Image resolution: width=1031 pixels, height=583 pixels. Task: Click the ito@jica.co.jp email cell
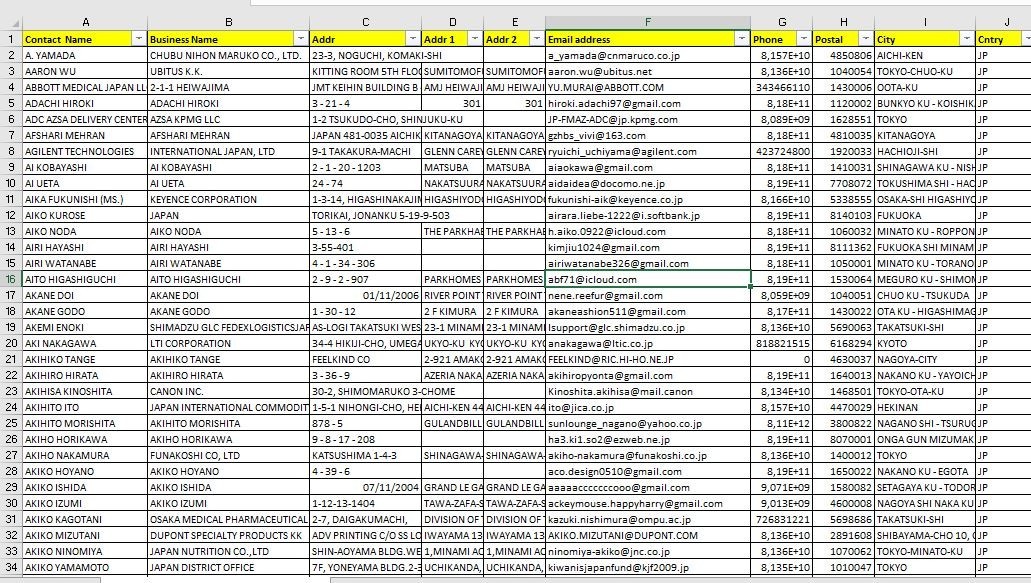pos(648,408)
